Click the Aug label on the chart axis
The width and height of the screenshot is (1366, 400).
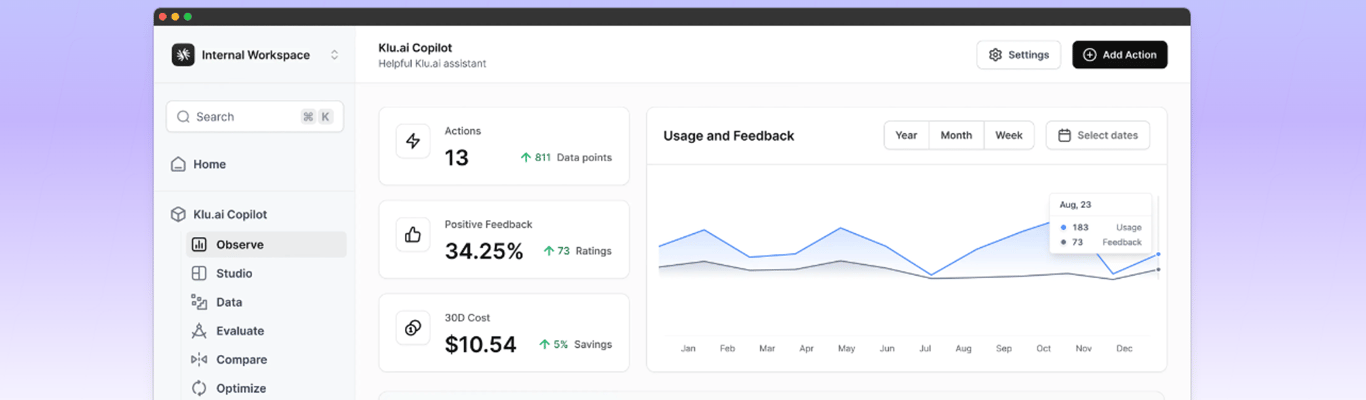pos(963,349)
